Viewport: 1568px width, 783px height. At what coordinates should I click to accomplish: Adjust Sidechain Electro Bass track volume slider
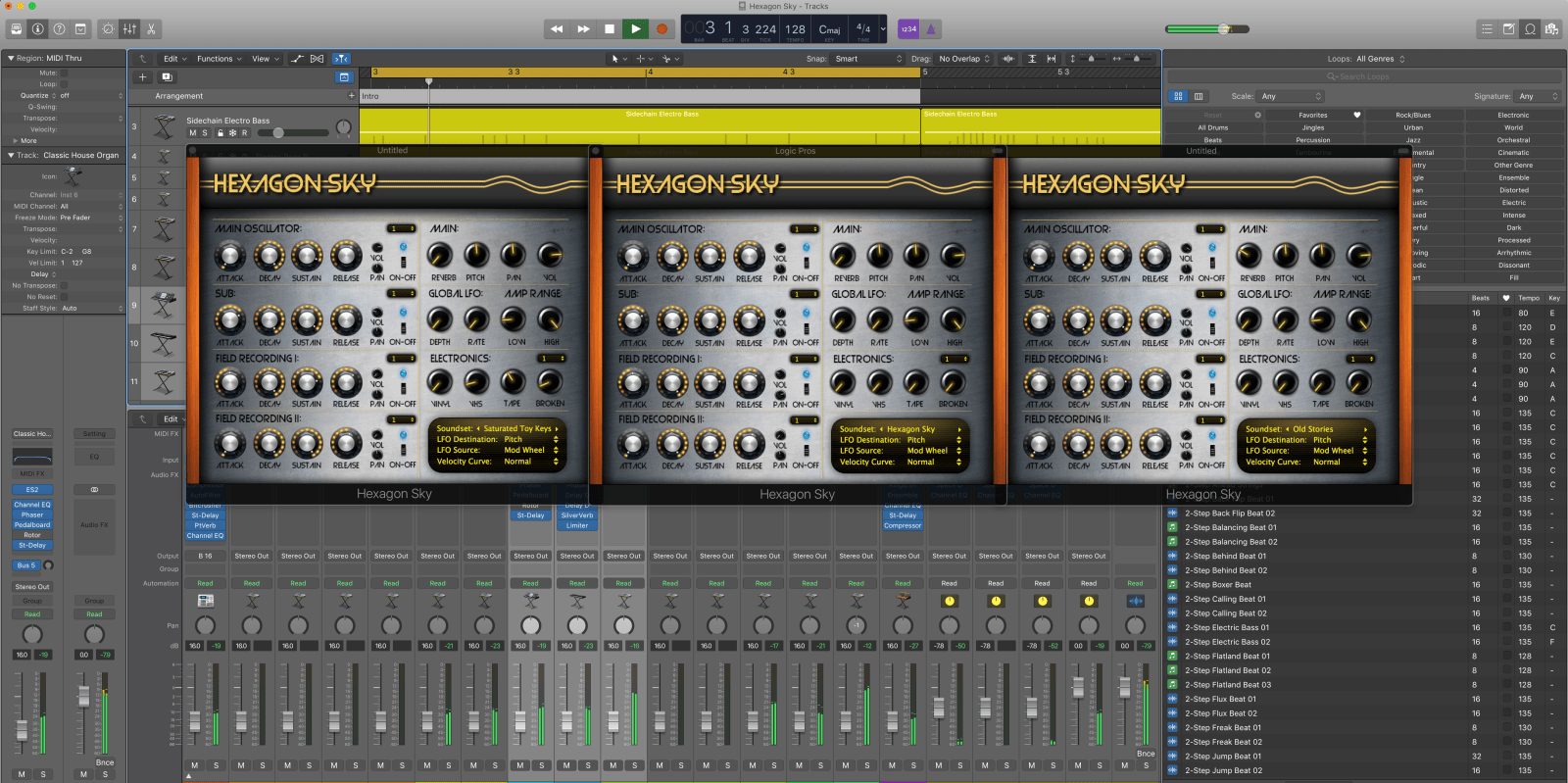[x=292, y=132]
